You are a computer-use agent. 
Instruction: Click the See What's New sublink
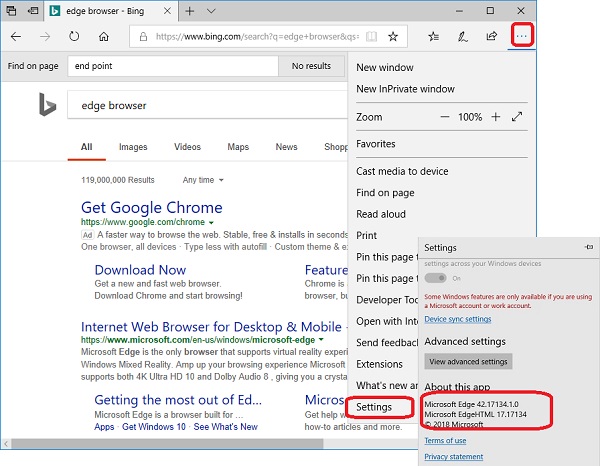coord(226,427)
